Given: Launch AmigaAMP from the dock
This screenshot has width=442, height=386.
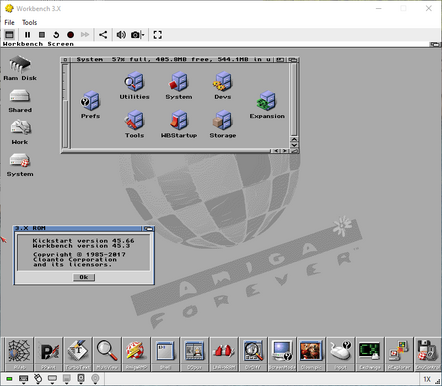Looking at the screenshot, I should coord(136,354).
